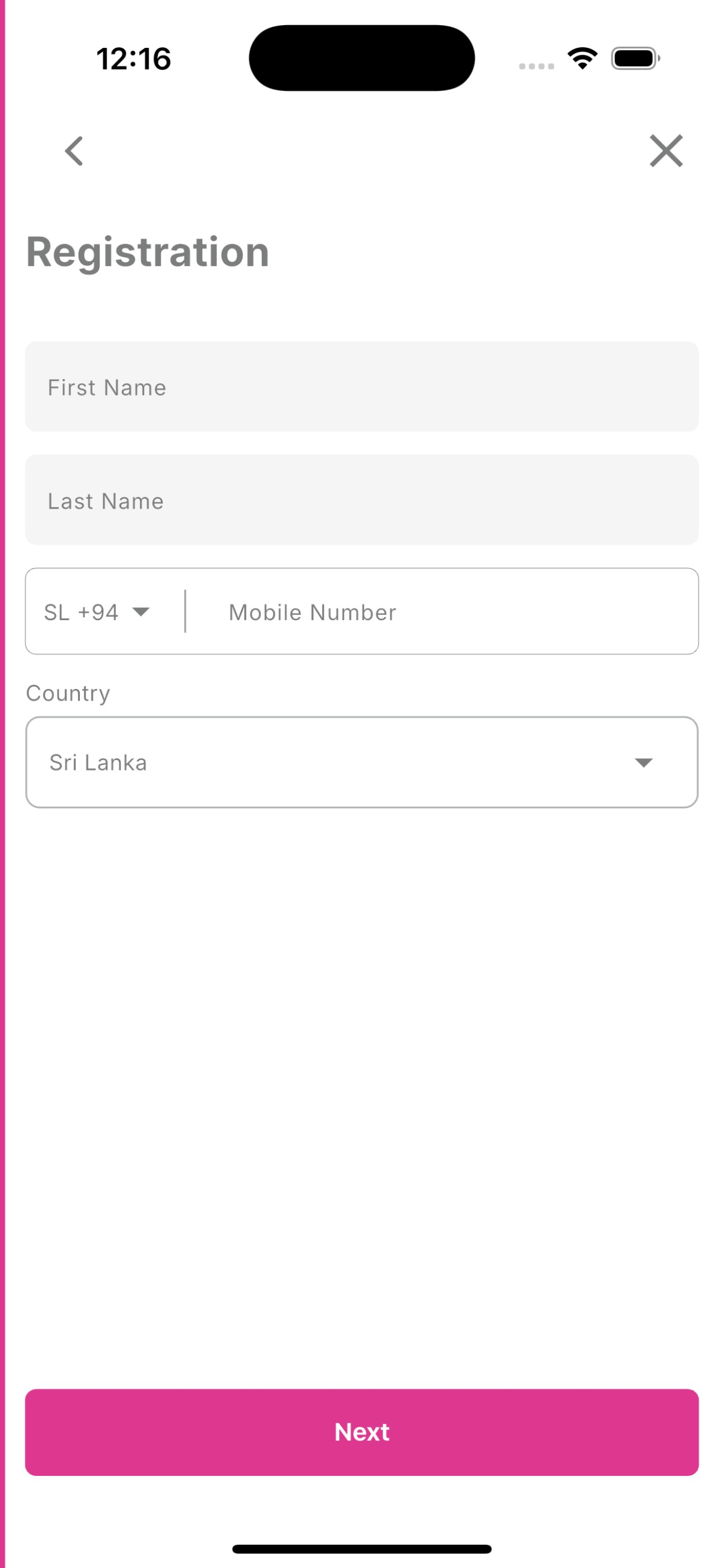Click the Country dropdown arrow
Image resolution: width=724 pixels, height=1568 pixels.
pos(643,762)
